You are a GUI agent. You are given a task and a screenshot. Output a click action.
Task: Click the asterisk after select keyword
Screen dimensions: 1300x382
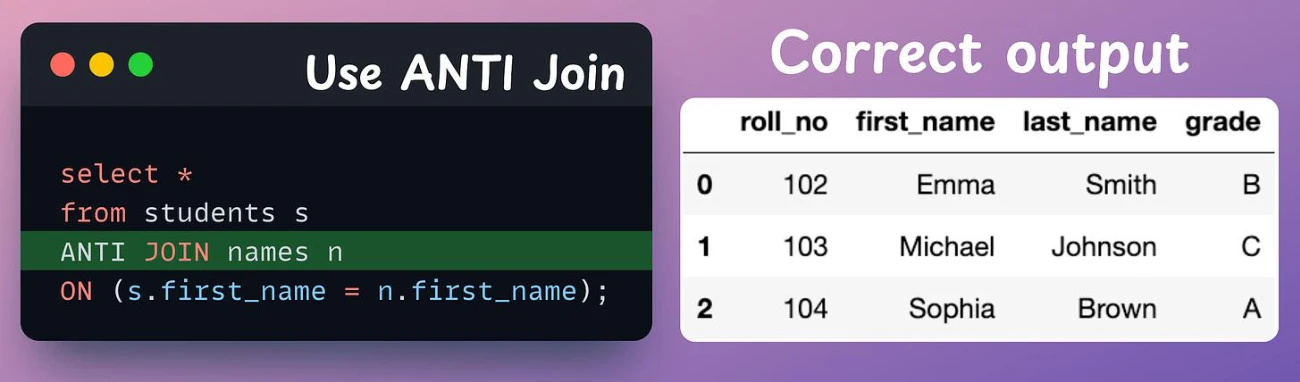(184, 174)
